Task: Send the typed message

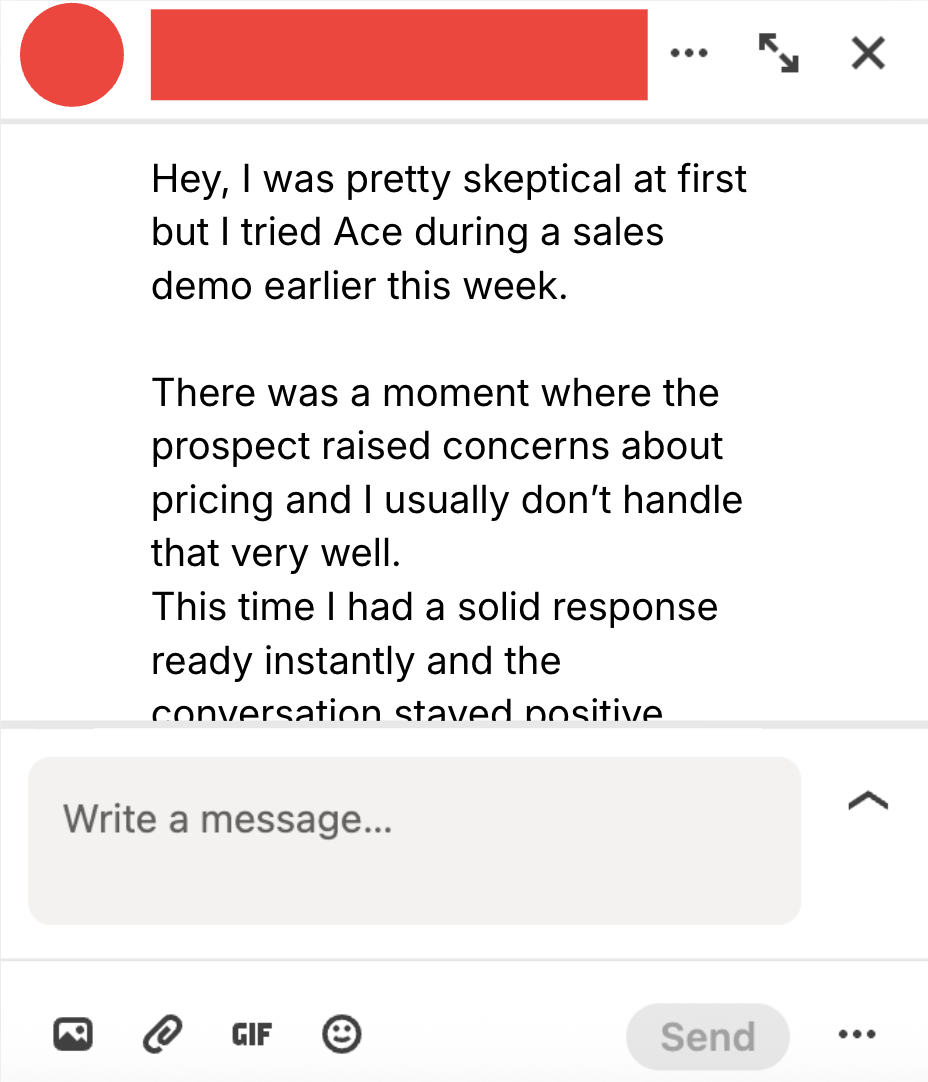Action: pos(707,1037)
